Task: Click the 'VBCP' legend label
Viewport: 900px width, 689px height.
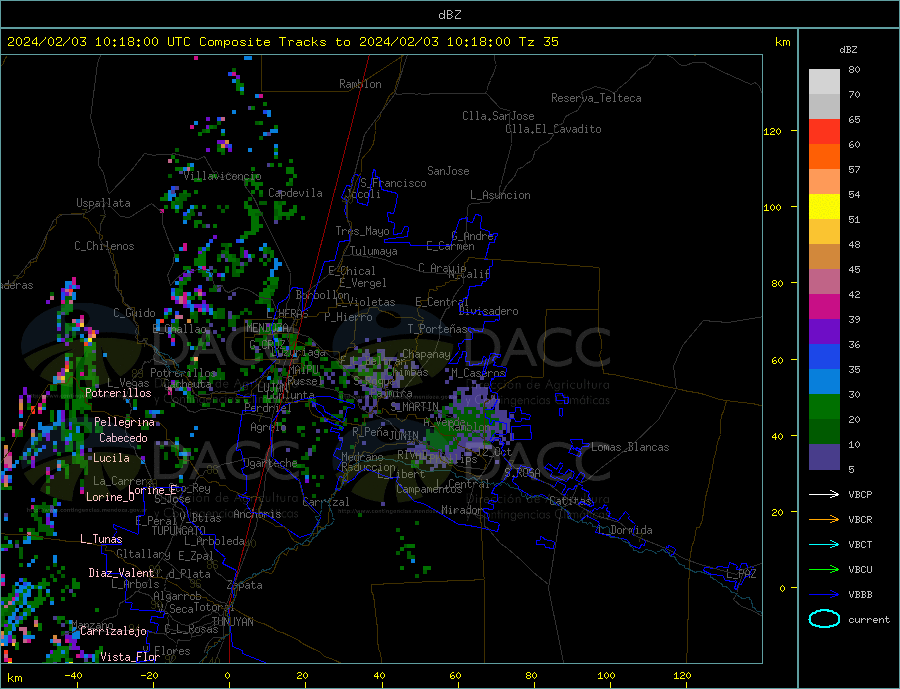Action: click(x=860, y=494)
